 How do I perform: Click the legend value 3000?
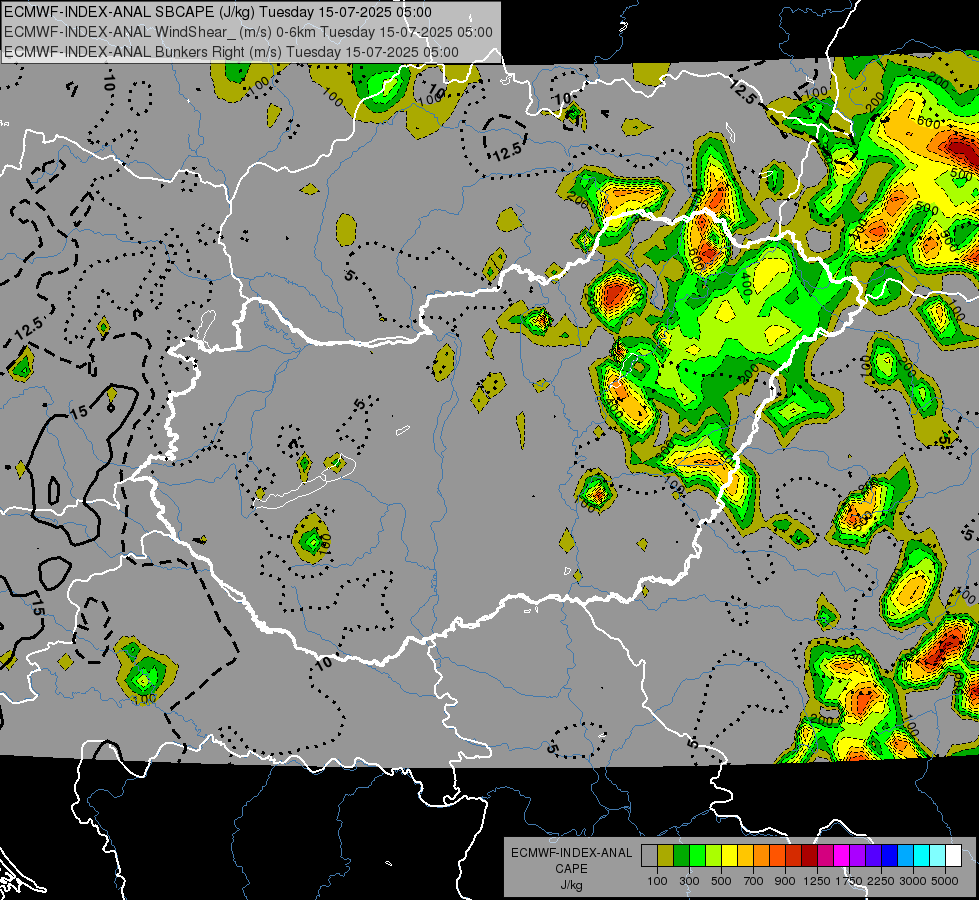(x=913, y=881)
